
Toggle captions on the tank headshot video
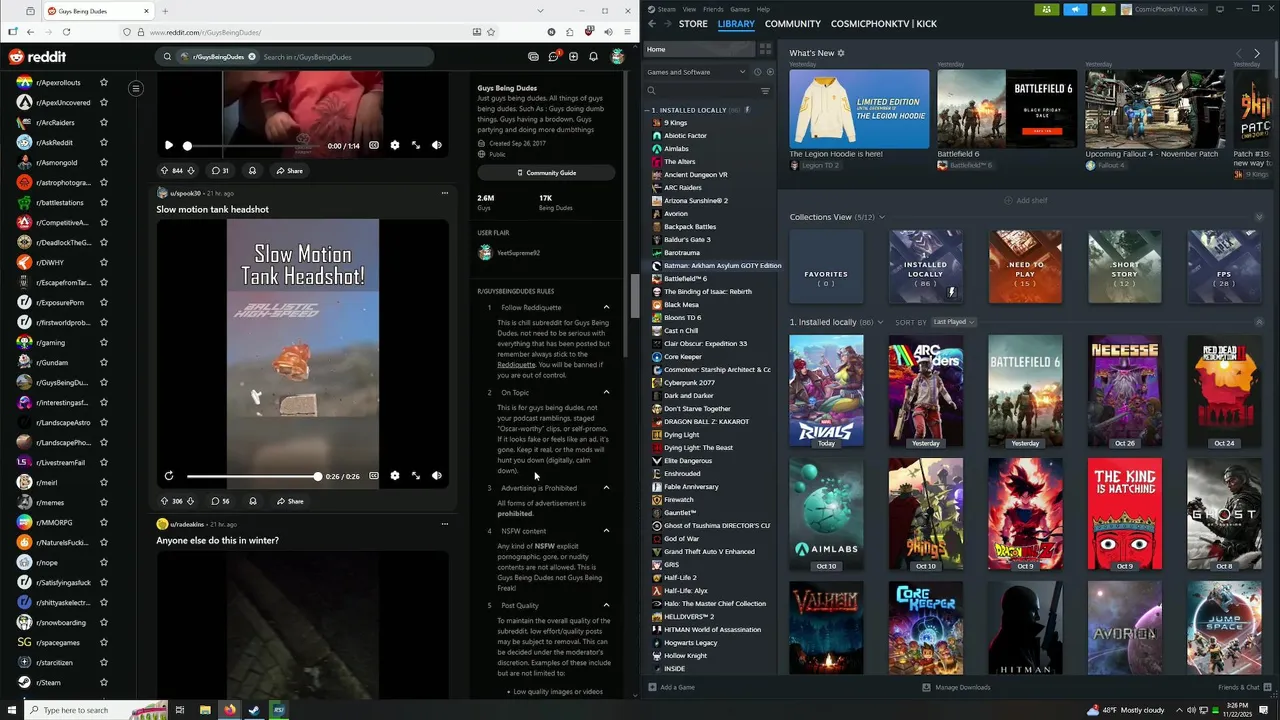(374, 476)
